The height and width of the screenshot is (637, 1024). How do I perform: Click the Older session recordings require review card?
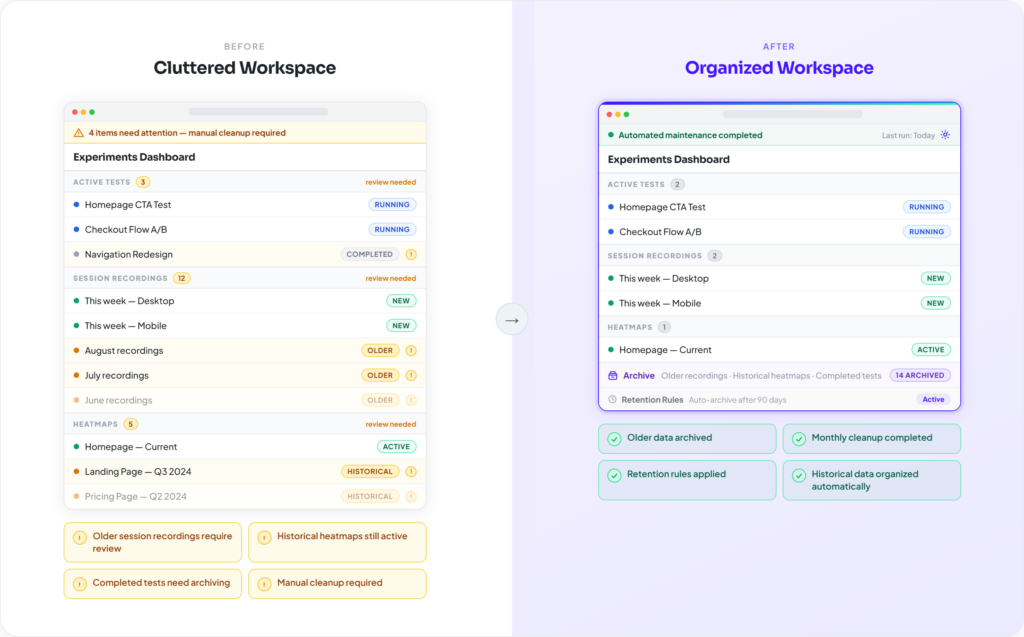(153, 542)
